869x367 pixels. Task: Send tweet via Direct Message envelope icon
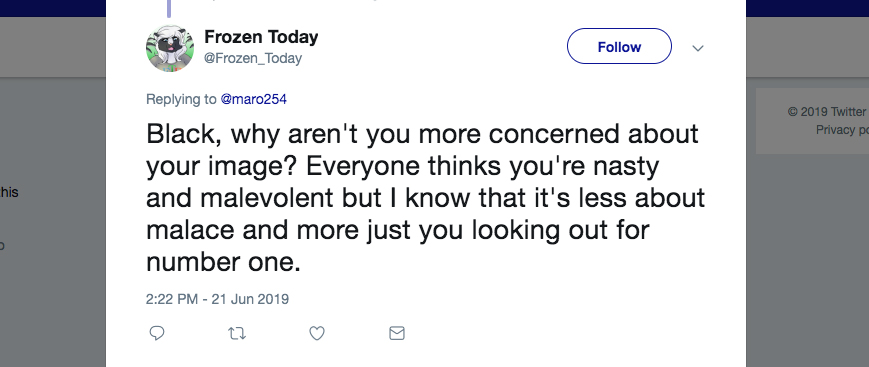click(x=397, y=333)
